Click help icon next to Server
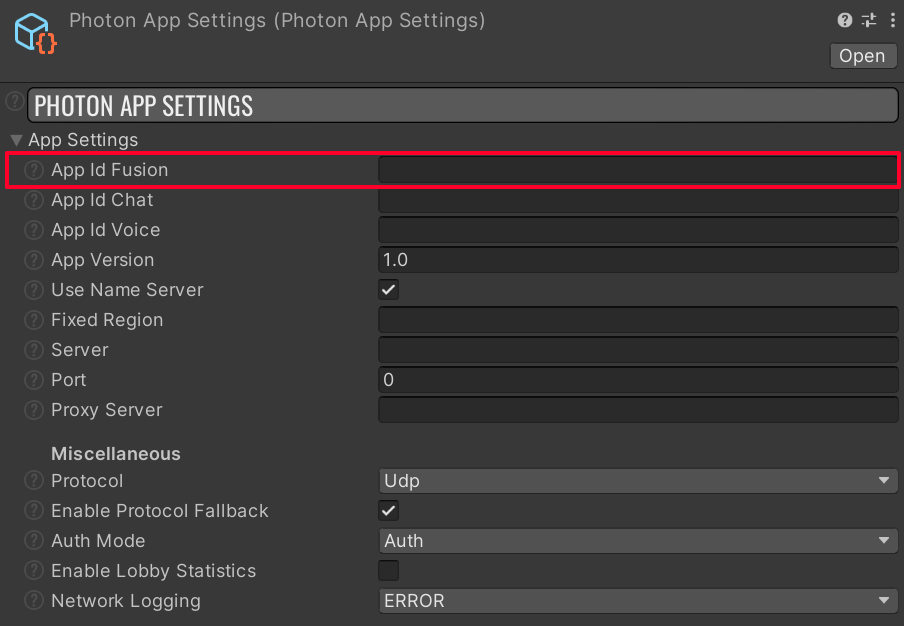The image size is (904, 626). (x=34, y=350)
